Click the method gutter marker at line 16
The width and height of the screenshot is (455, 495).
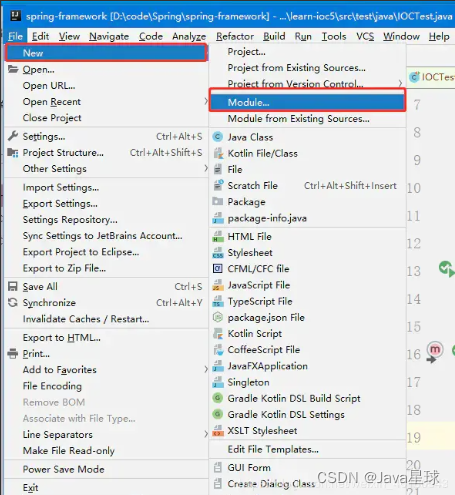click(435, 352)
